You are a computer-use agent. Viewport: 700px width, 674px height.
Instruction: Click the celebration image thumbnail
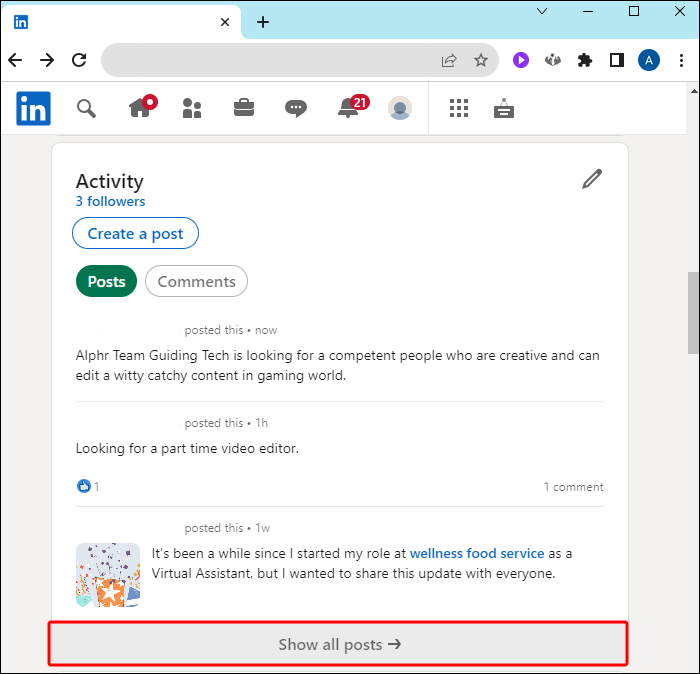tap(108, 575)
